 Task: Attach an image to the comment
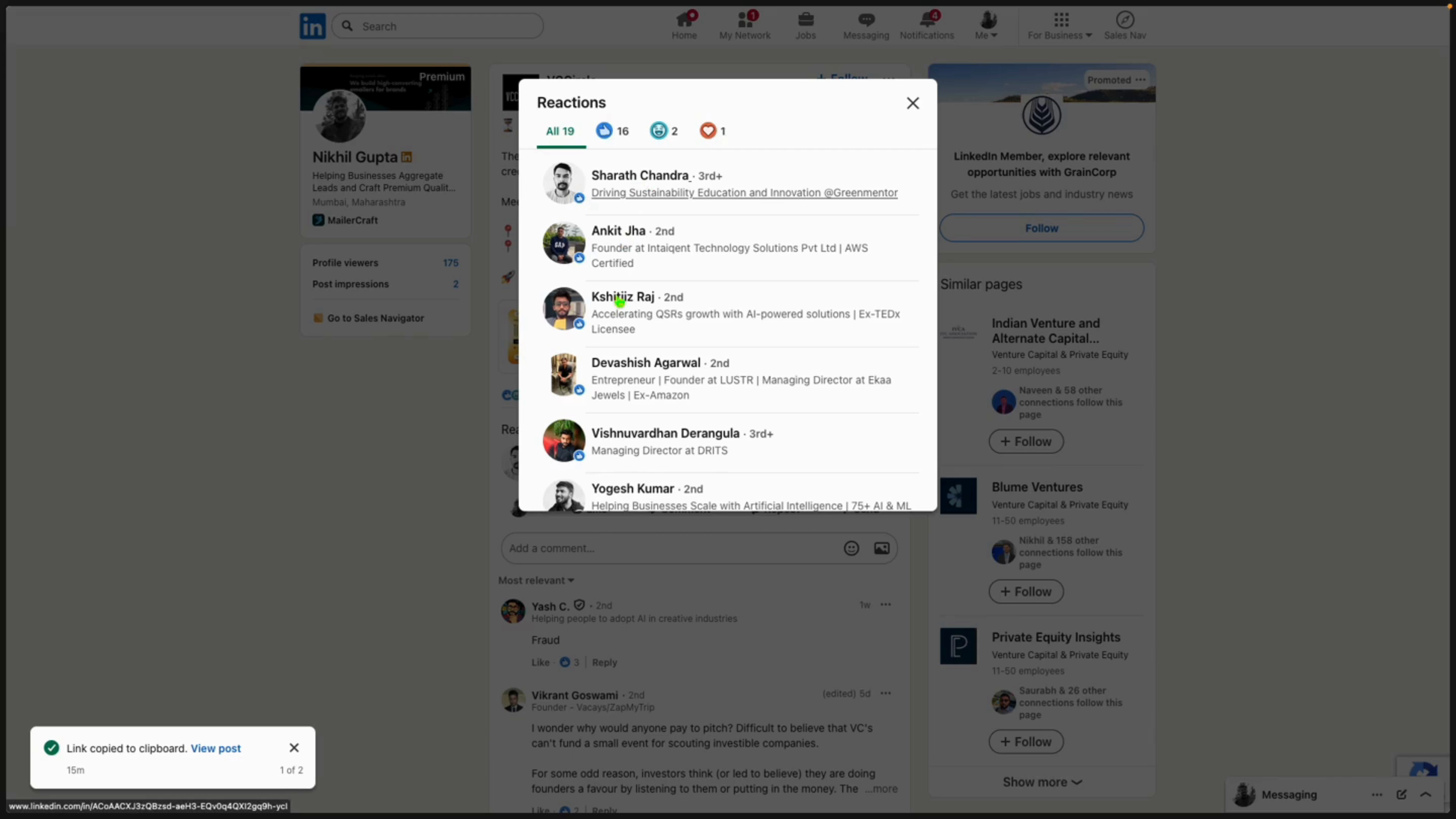coord(882,548)
